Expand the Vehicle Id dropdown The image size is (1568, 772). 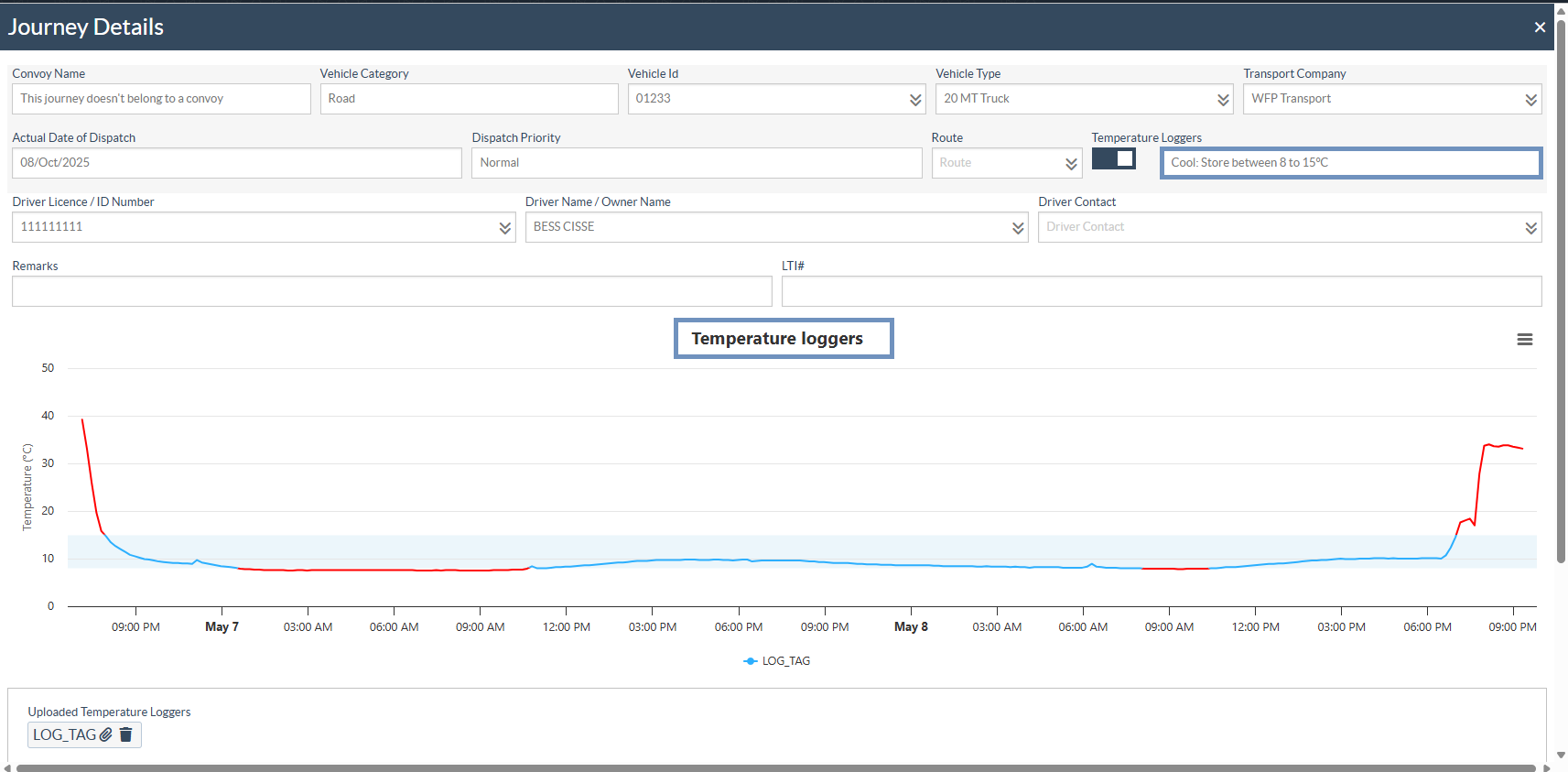click(x=915, y=100)
